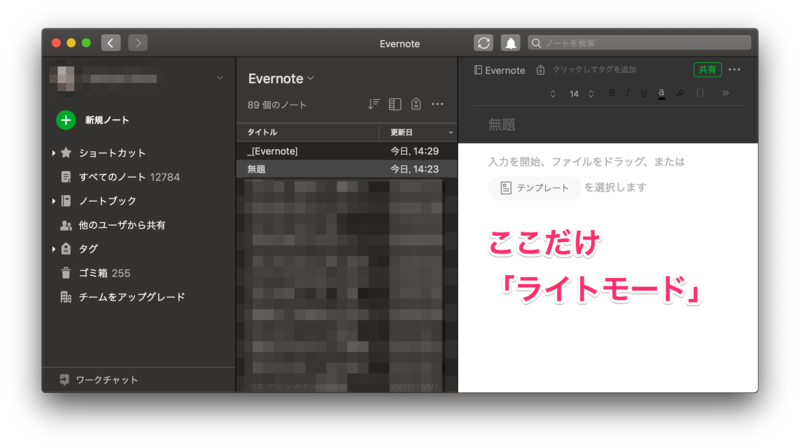The image size is (800, 448).
Task: Click the Evernote notebook label in editor
Action: click(499, 70)
